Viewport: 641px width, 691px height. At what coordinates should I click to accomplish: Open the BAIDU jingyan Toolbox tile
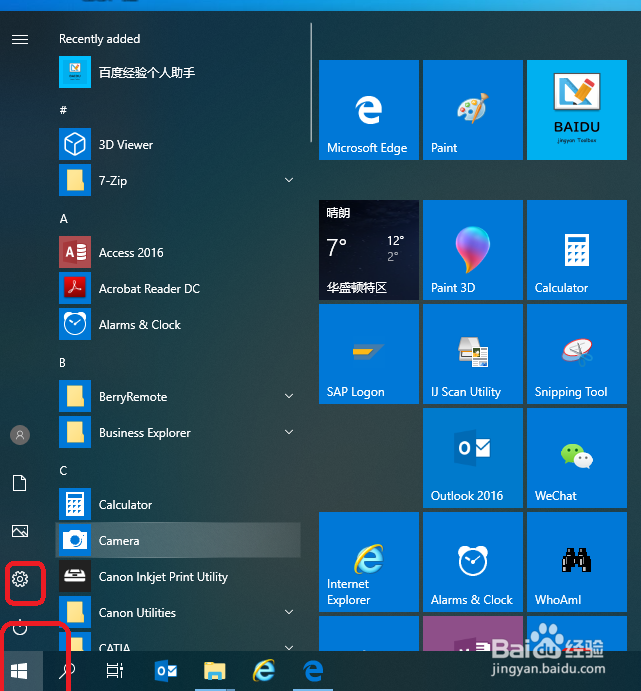(x=577, y=110)
